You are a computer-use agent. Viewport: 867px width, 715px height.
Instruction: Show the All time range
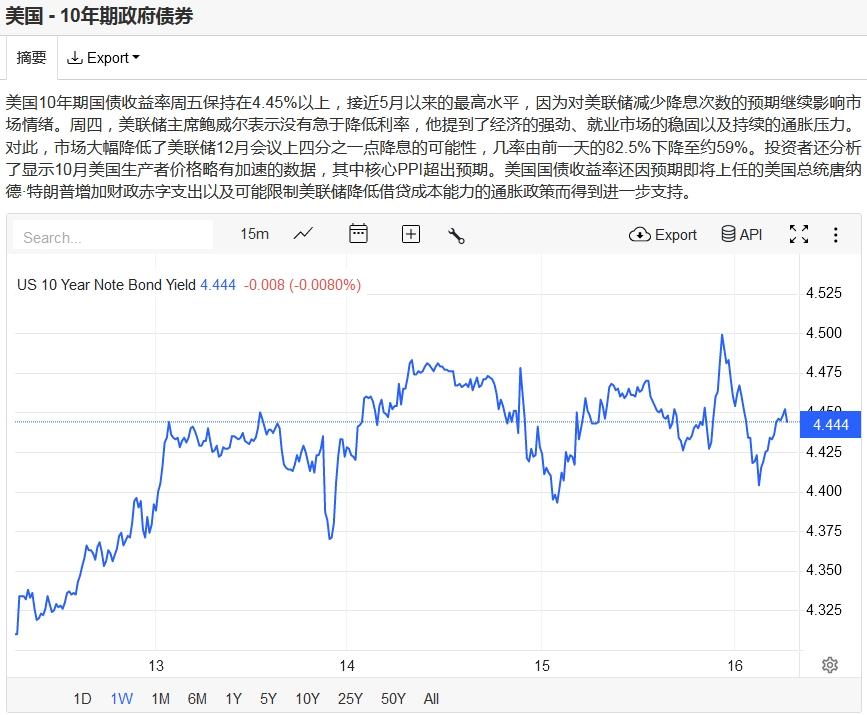pos(431,698)
